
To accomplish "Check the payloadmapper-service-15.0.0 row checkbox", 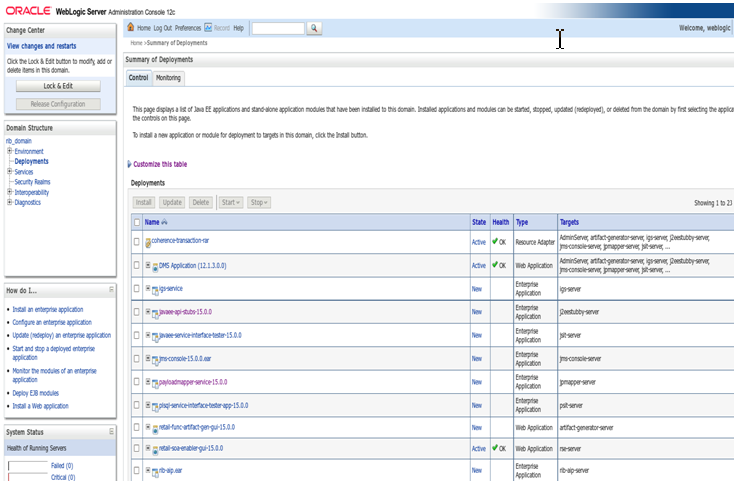I will [137, 381].
